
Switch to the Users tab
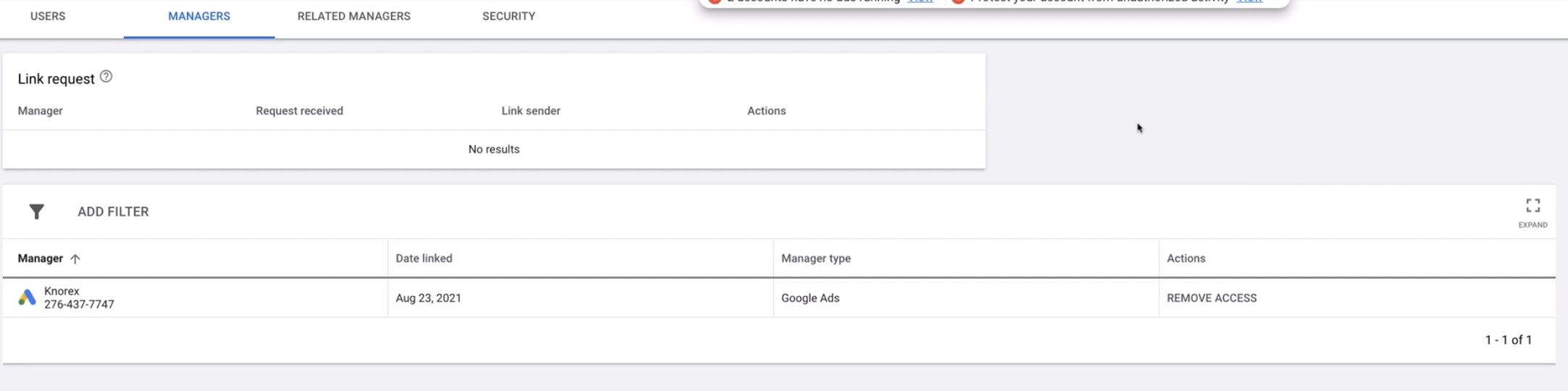point(48,16)
